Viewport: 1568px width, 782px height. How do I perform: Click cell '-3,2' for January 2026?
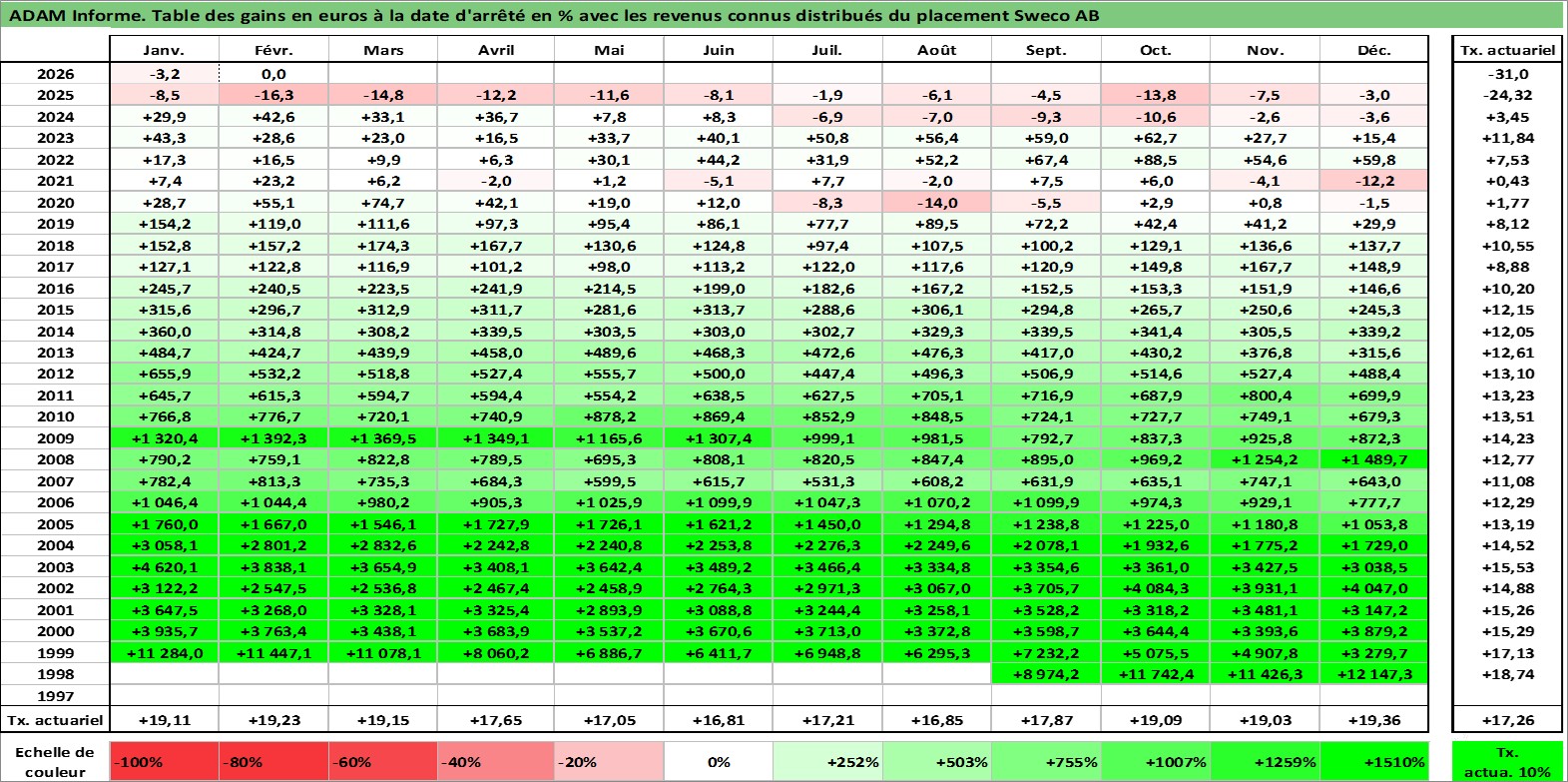pos(164,74)
